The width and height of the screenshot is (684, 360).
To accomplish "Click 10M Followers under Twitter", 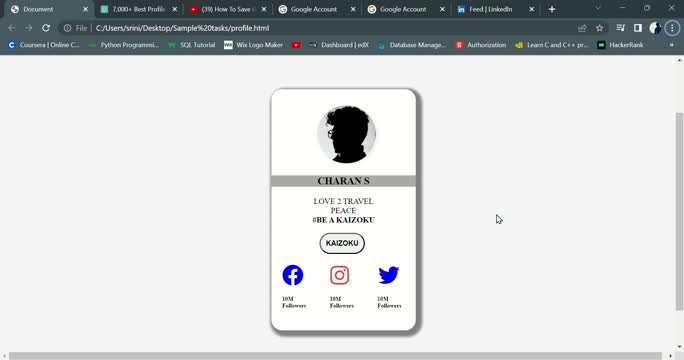I will 389,302.
